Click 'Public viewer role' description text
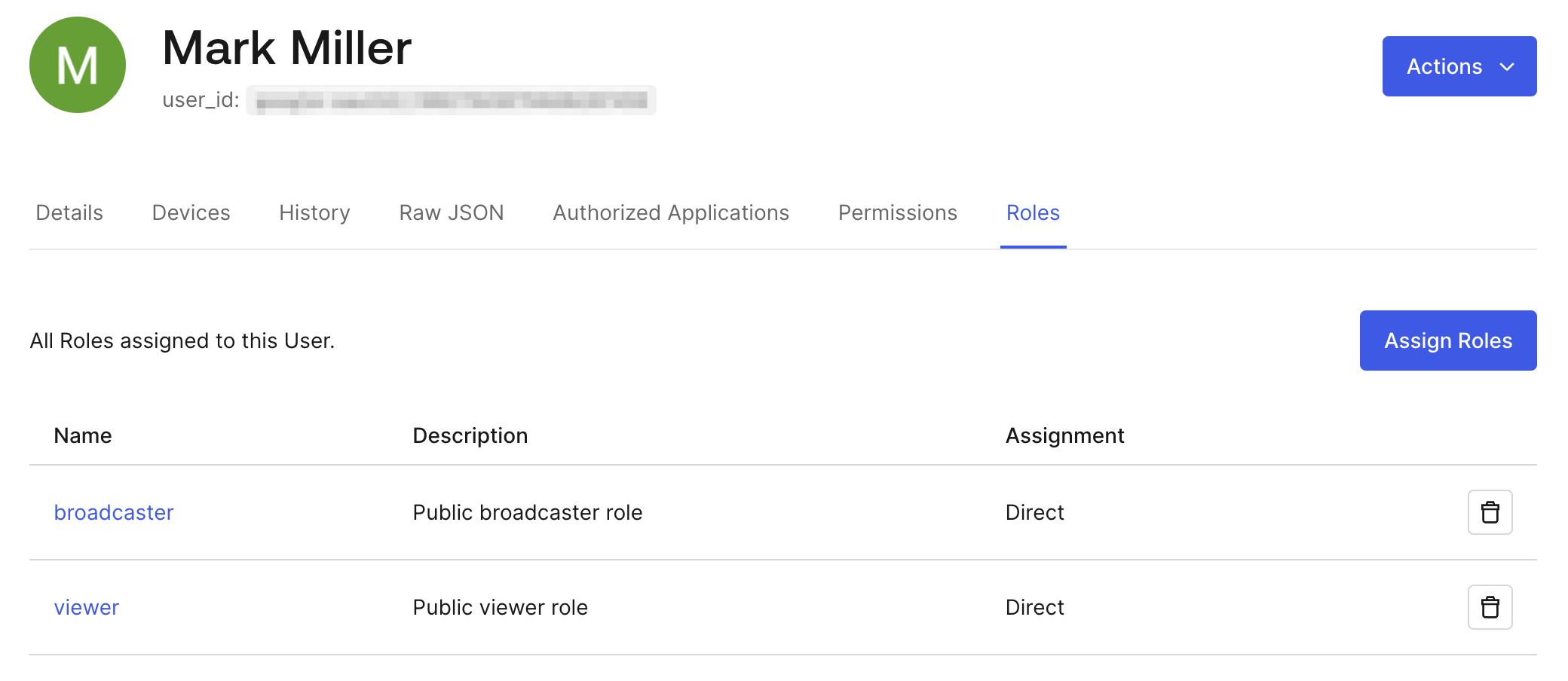1568x681 pixels. tap(501, 607)
